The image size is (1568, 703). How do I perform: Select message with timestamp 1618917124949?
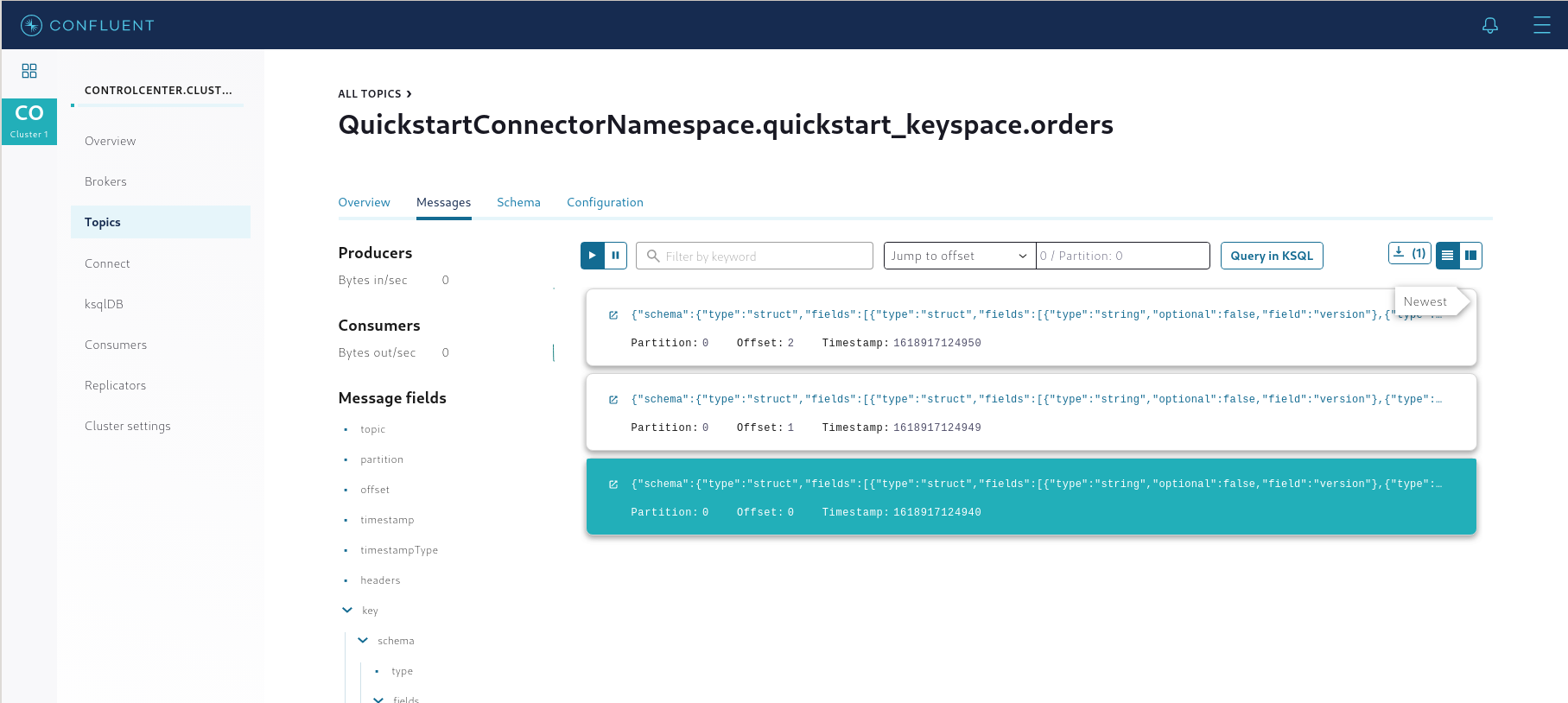1032,412
